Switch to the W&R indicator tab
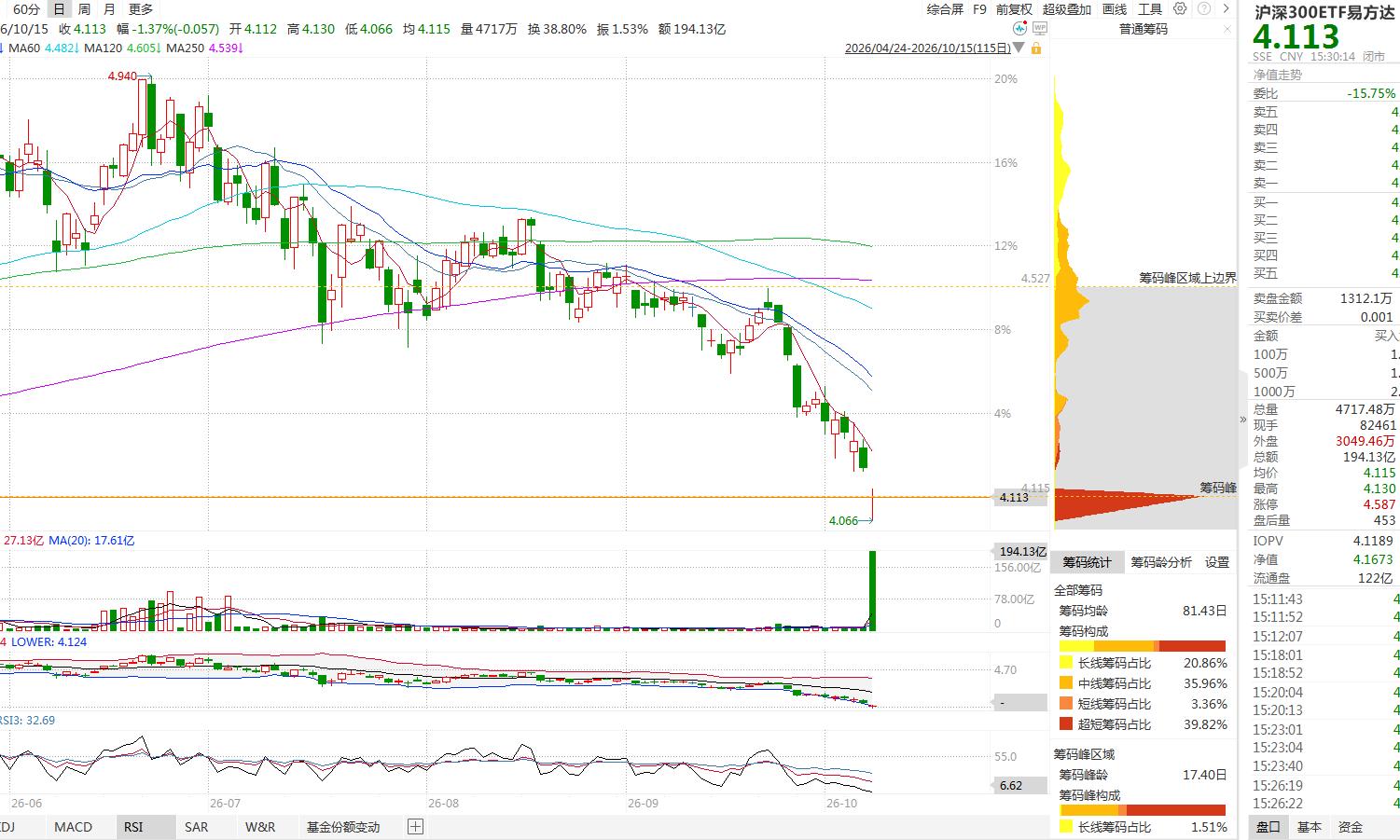Image resolution: width=1400 pixels, height=840 pixels. [260, 827]
